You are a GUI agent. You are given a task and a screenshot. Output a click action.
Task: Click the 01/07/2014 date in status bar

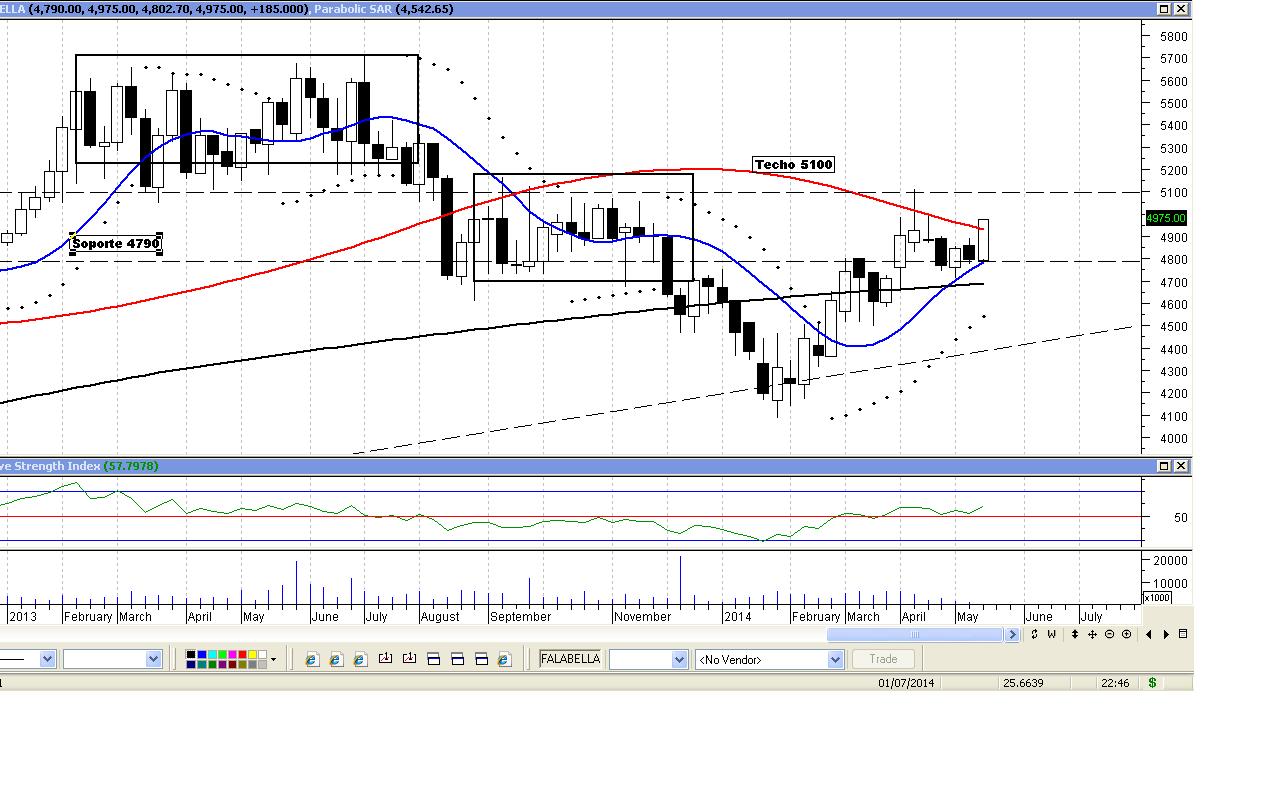tap(906, 683)
